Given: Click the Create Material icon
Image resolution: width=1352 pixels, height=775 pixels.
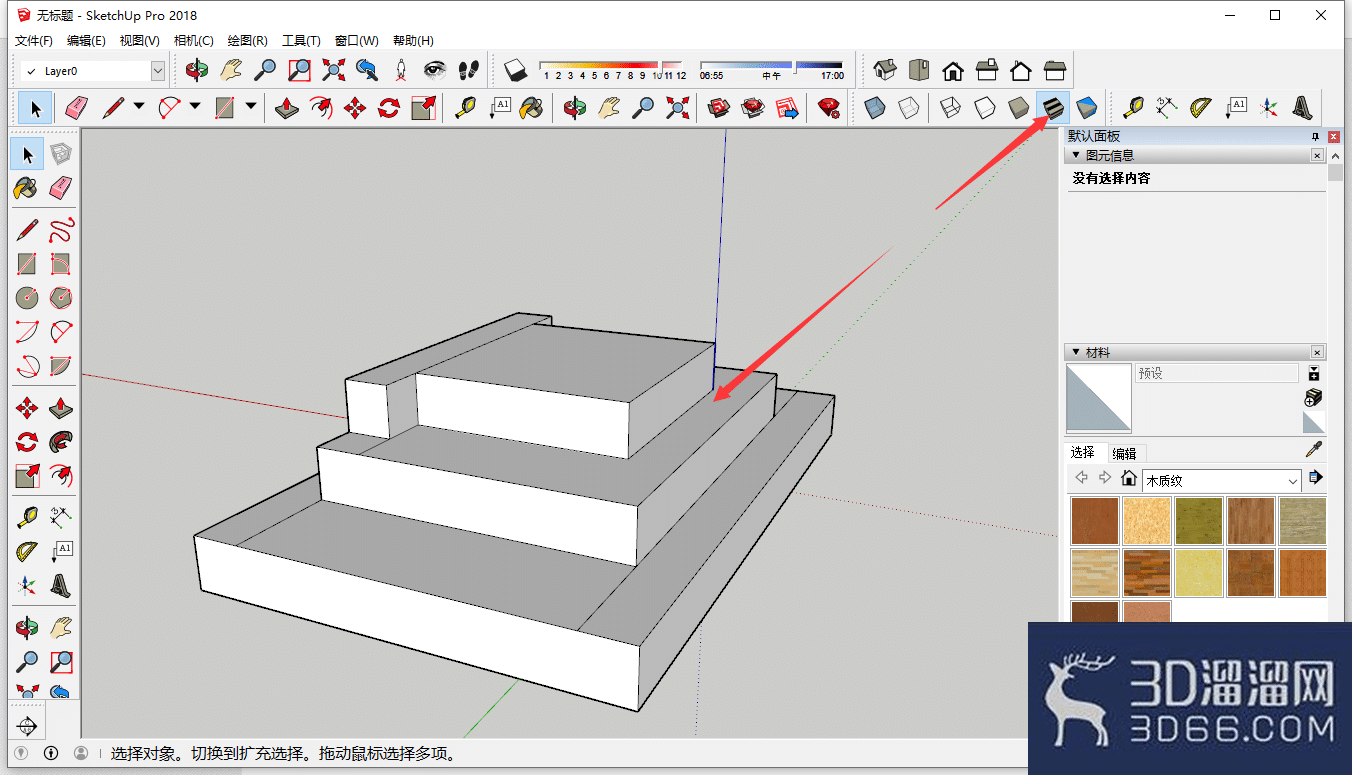Looking at the screenshot, I should [1314, 398].
